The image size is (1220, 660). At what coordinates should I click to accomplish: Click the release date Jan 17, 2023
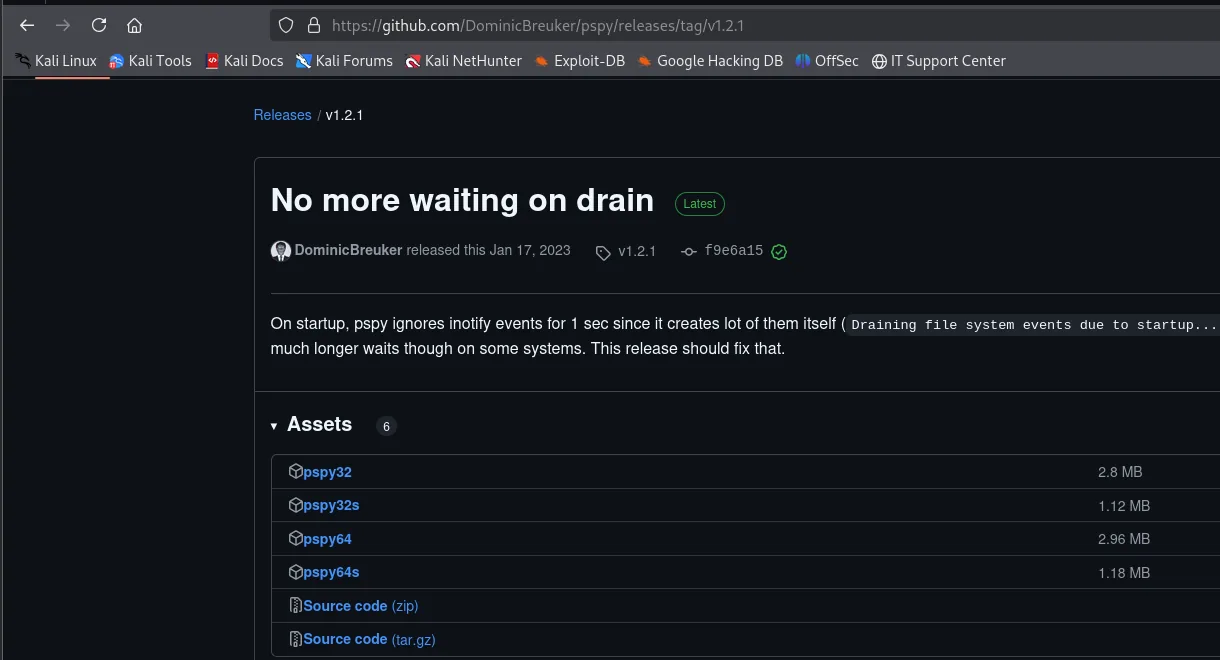click(530, 251)
